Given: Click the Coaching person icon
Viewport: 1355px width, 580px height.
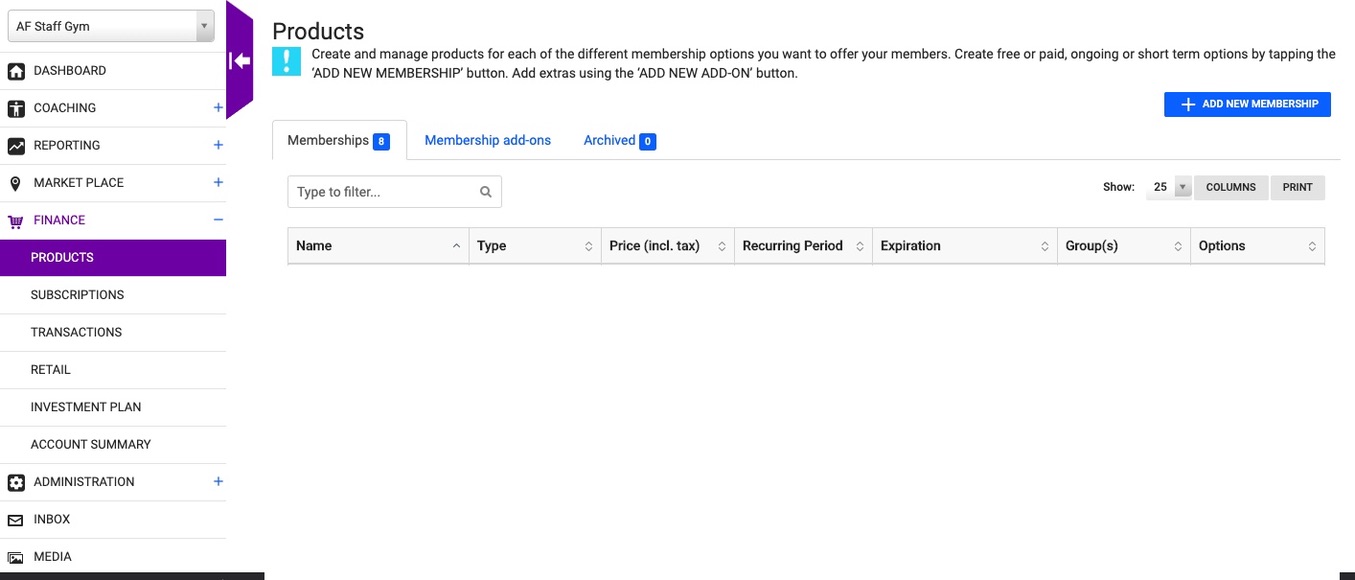Looking at the screenshot, I should [16, 108].
